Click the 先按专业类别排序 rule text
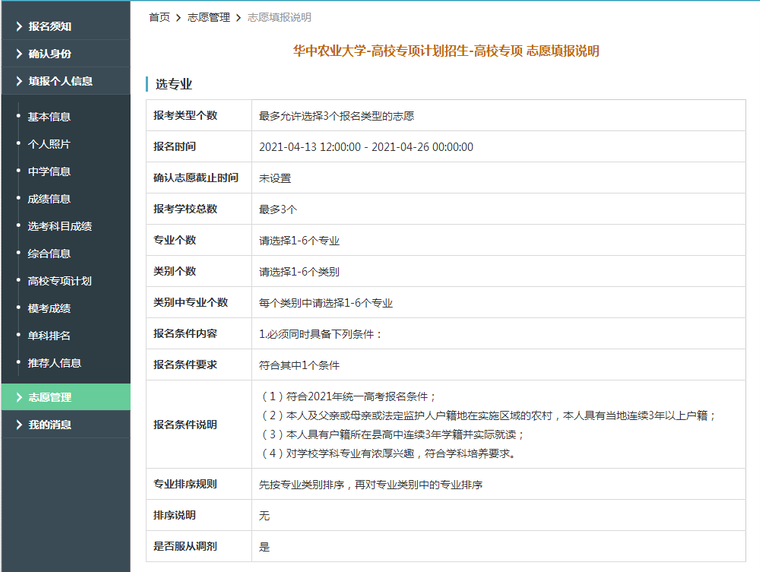The height and width of the screenshot is (572, 760). click(x=371, y=485)
